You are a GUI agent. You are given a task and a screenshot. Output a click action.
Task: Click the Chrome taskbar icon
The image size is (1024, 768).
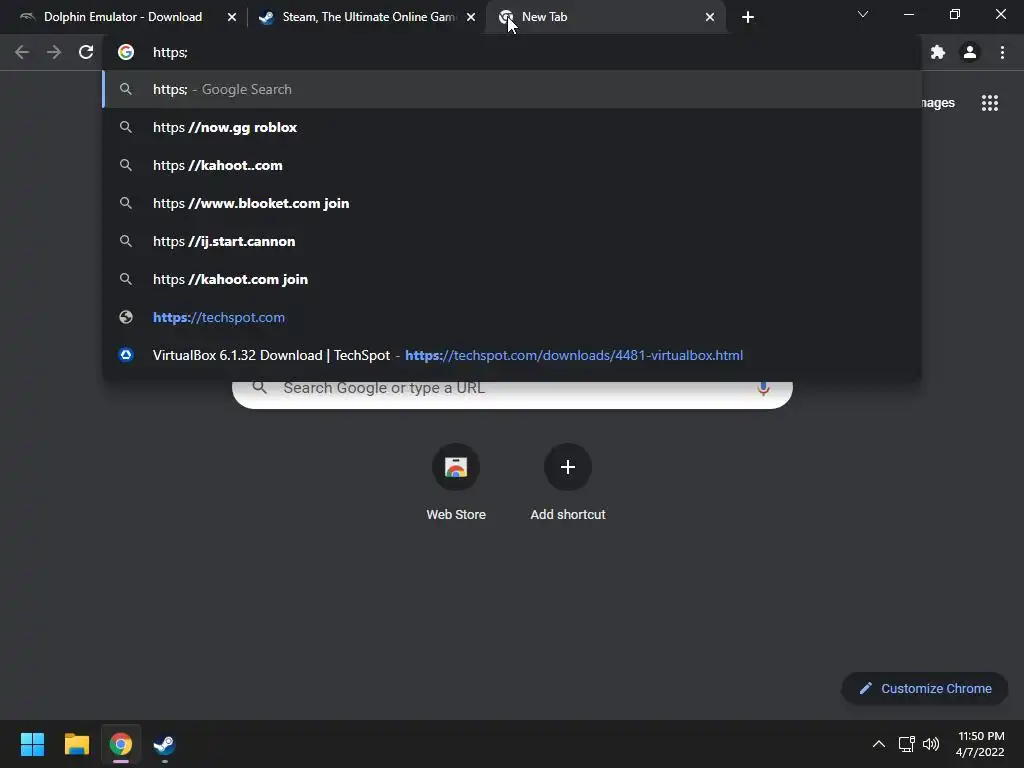pos(120,744)
